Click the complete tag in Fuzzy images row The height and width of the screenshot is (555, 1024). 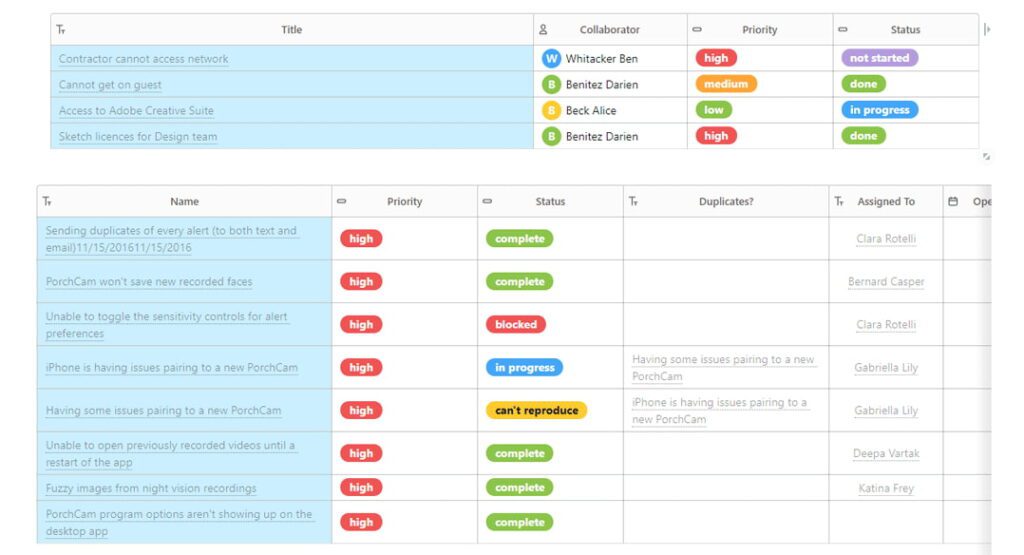pos(519,488)
